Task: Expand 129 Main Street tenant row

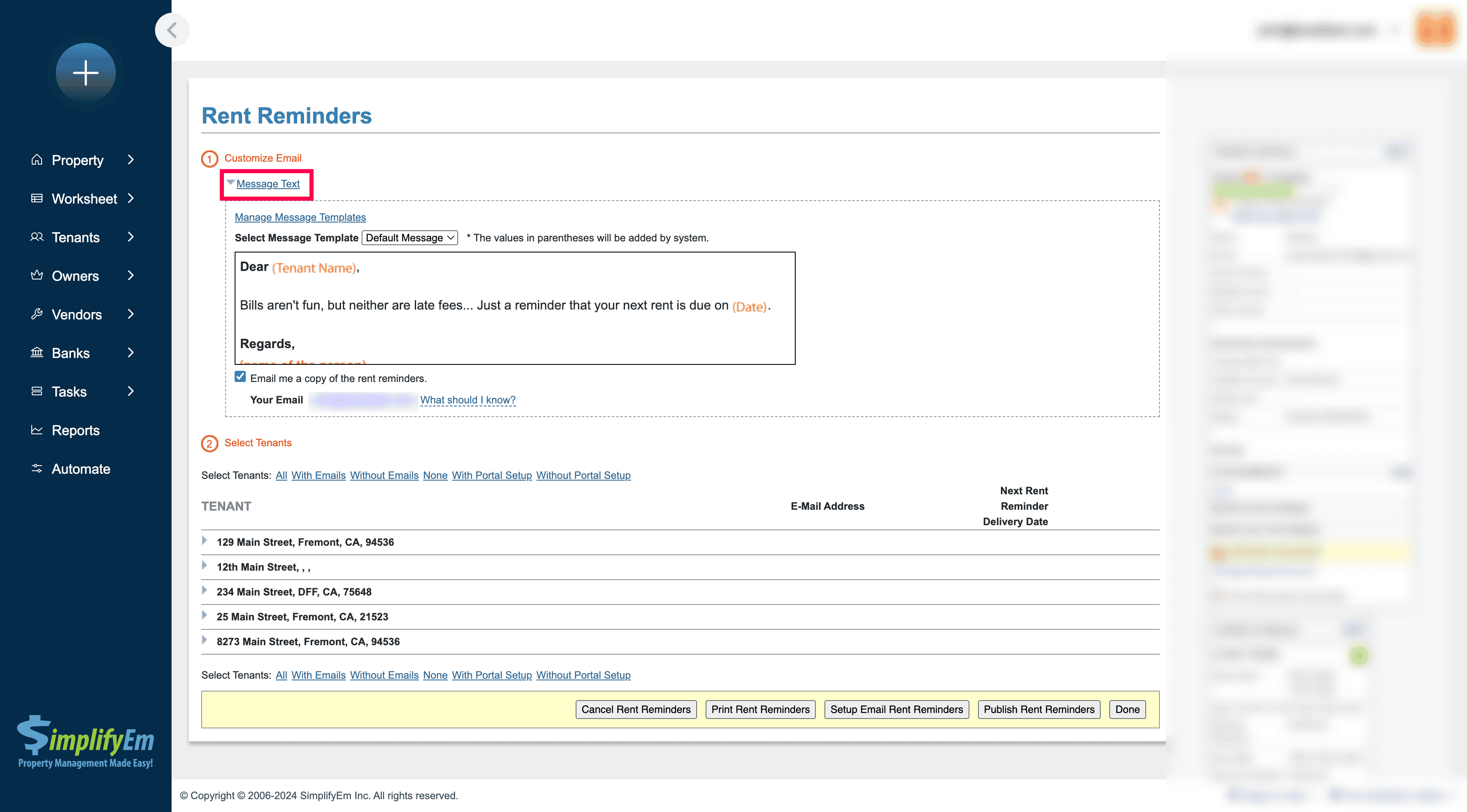Action: (205, 541)
